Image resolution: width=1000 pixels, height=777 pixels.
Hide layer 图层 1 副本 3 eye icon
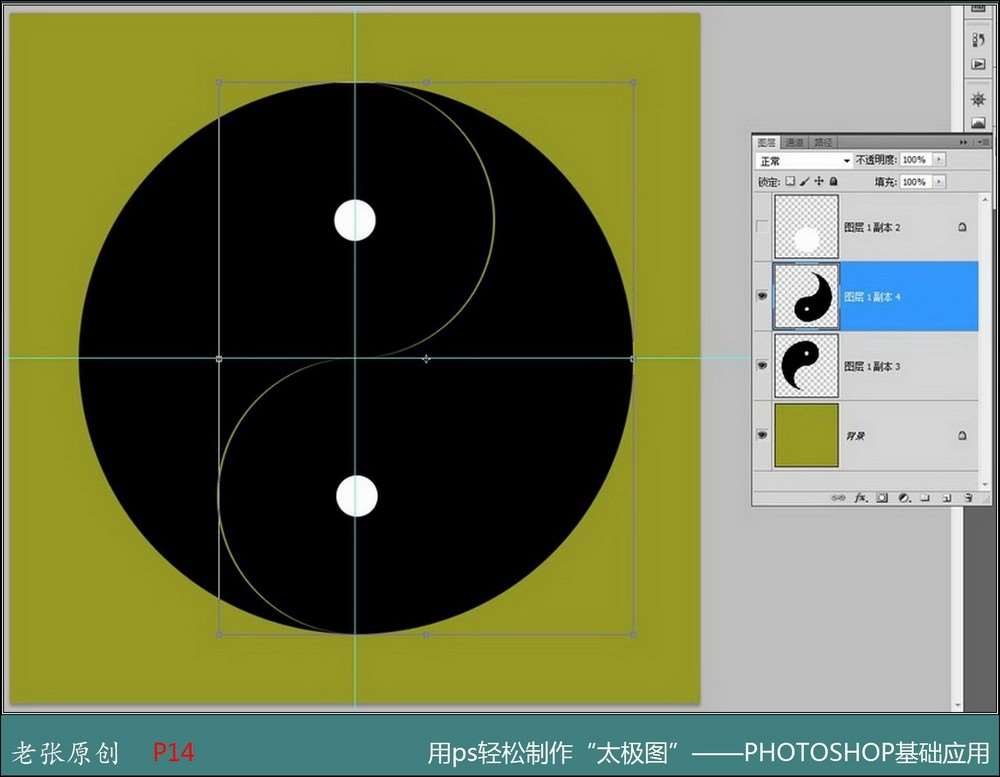point(763,366)
